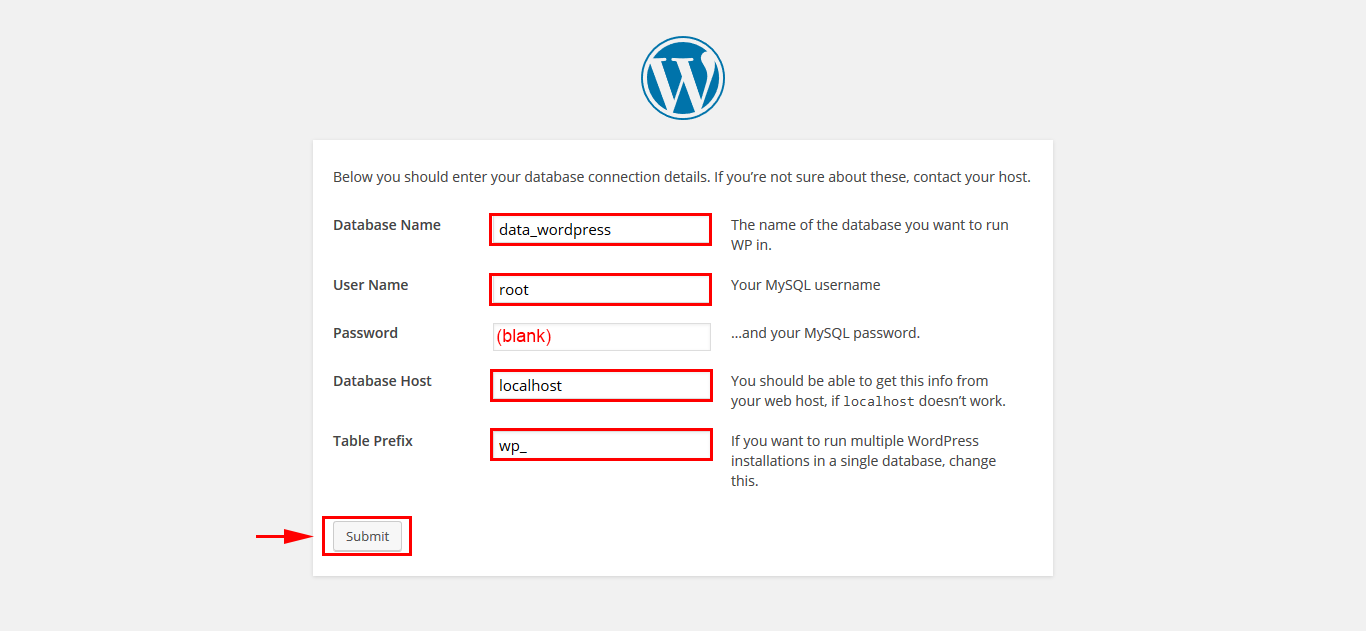Click the red "(blank)" annotation text
The height and width of the screenshot is (631, 1366).
tap(524, 337)
